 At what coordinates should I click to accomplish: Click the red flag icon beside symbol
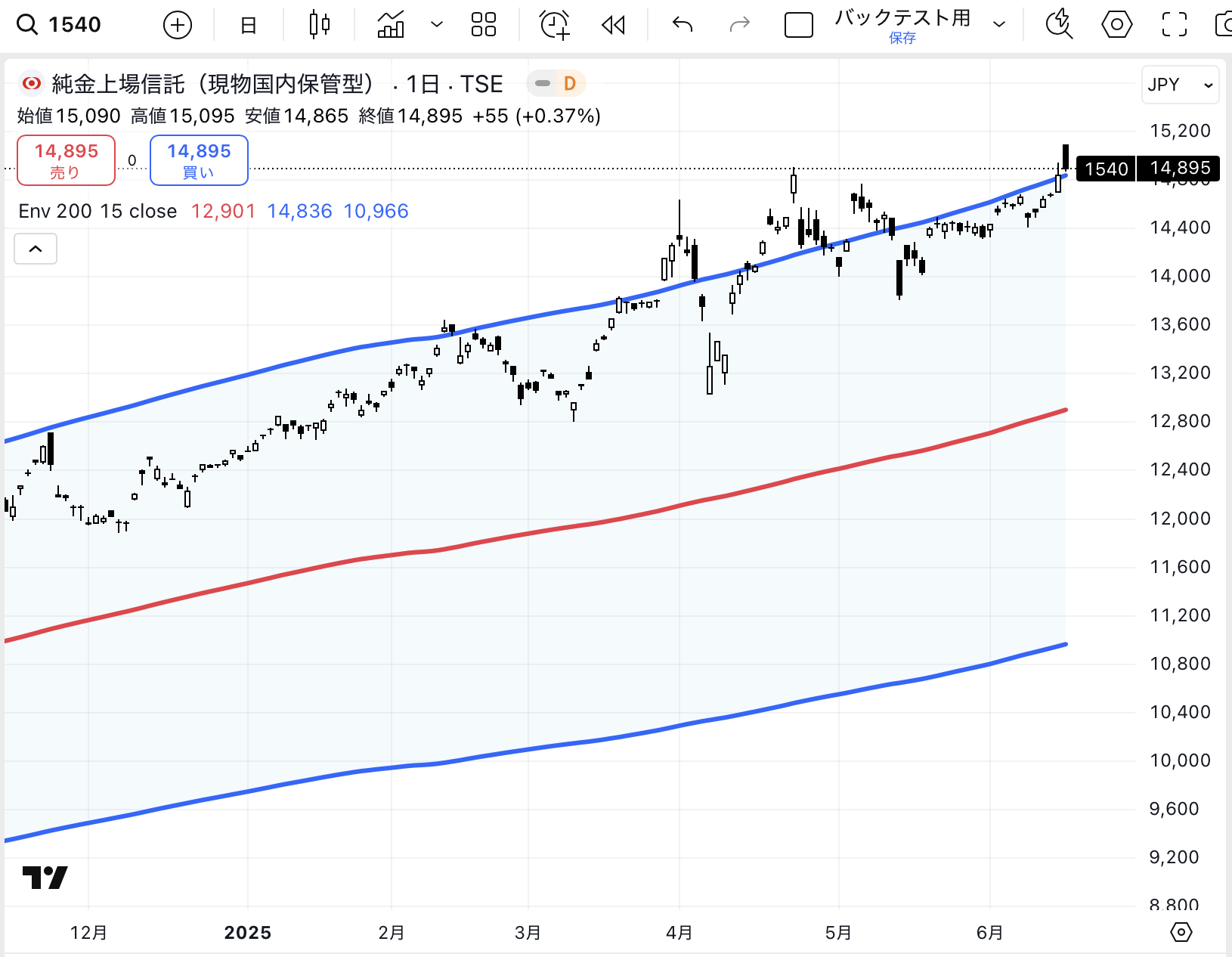[x=32, y=83]
